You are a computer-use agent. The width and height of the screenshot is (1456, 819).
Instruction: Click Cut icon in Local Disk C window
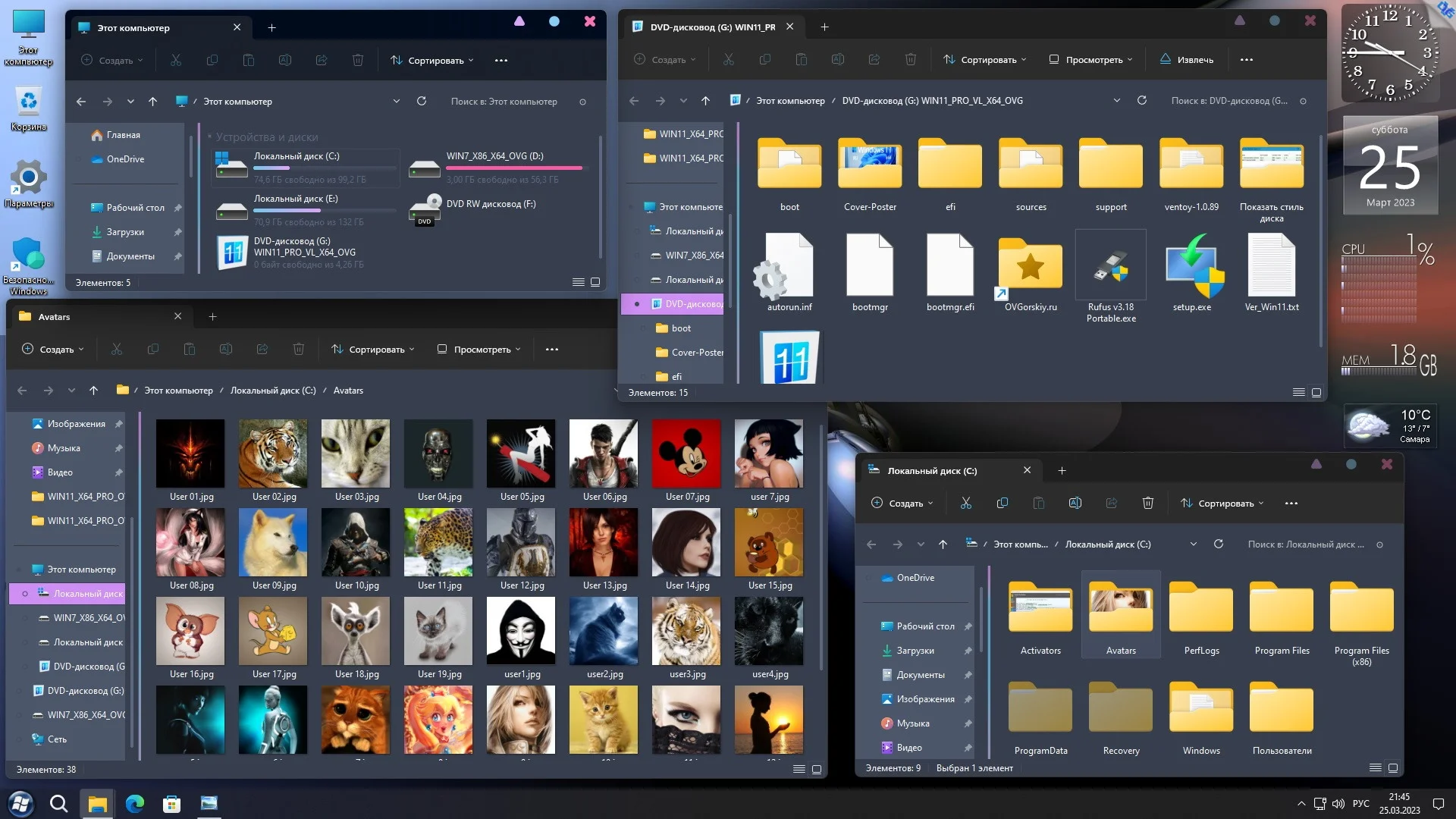click(965, 504)
